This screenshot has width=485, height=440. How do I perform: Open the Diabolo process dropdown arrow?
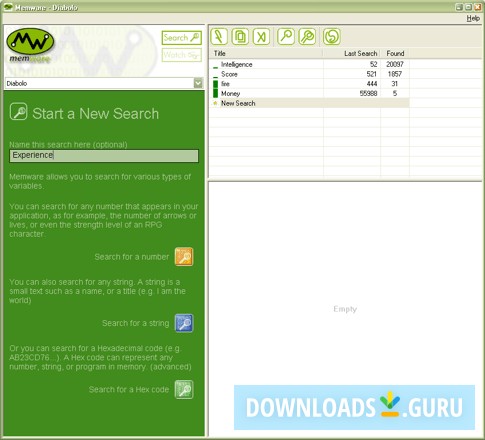pos(198,83)
